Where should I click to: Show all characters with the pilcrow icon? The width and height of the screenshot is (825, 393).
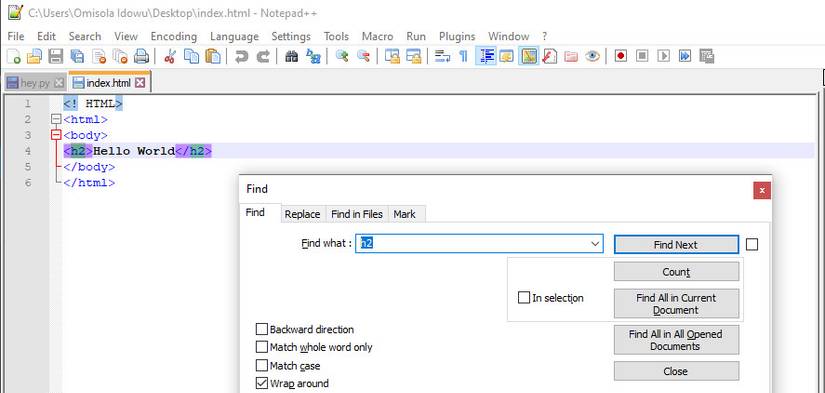pyautogui.click(x=463, y=56)
